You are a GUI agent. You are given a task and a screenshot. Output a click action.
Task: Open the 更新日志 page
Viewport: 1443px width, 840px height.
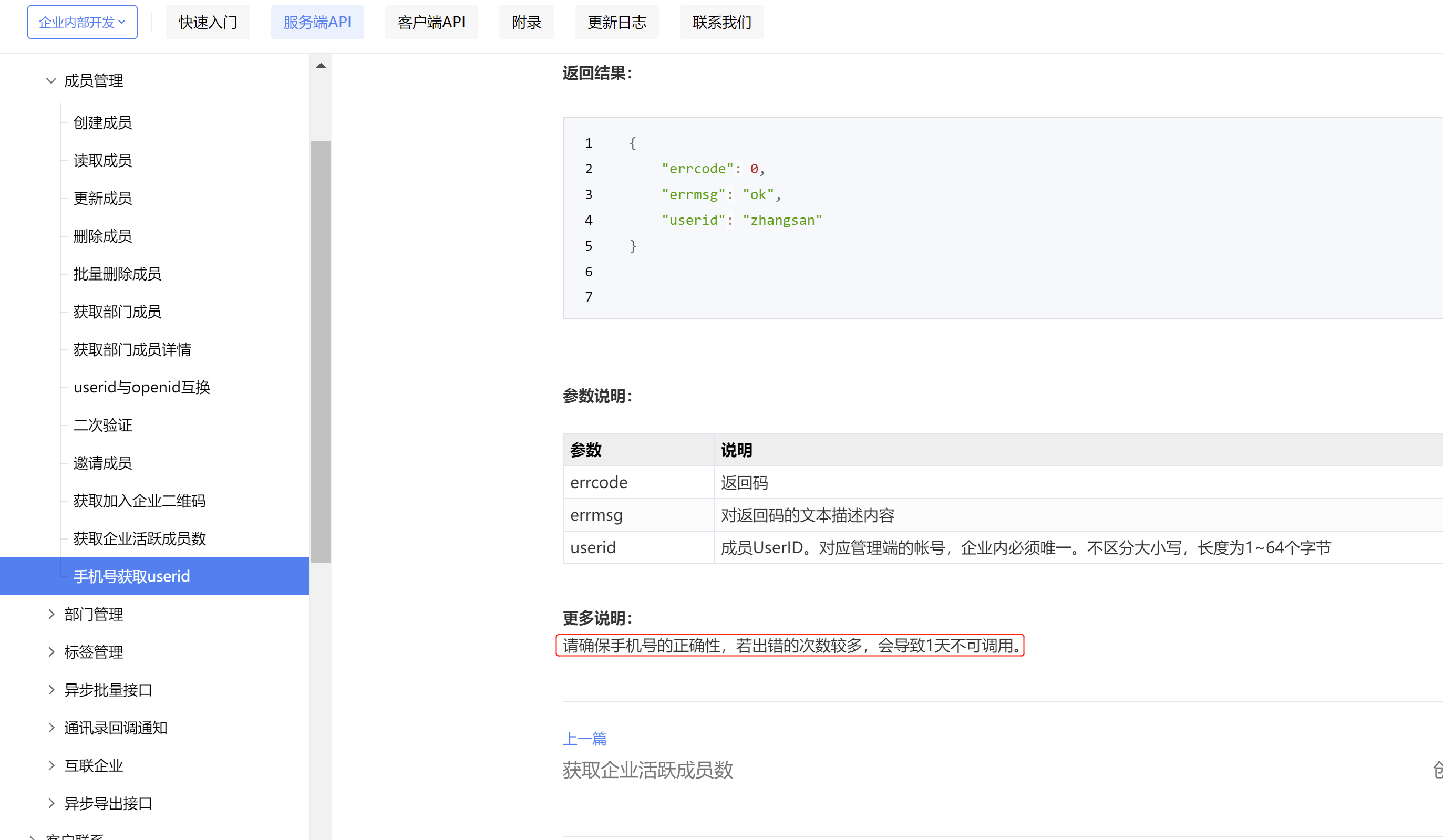[x=616, y=22]
